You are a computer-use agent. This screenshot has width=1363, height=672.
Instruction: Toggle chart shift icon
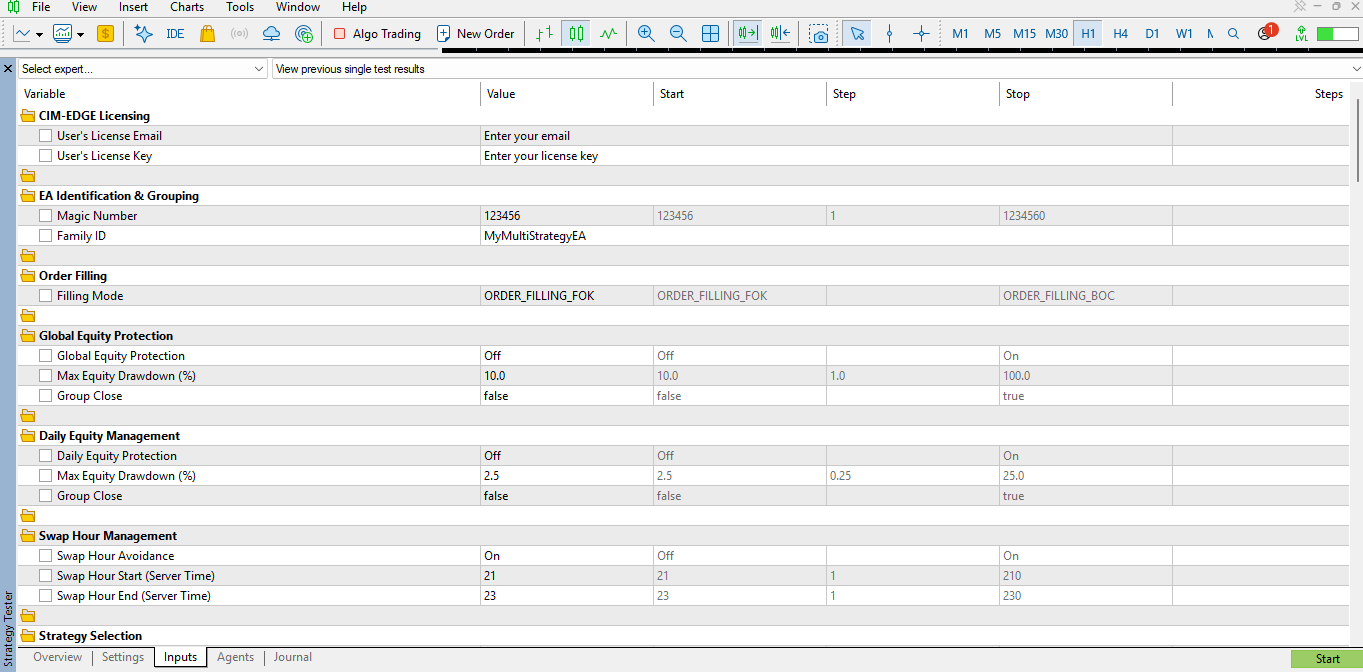(x=781, y=33)
